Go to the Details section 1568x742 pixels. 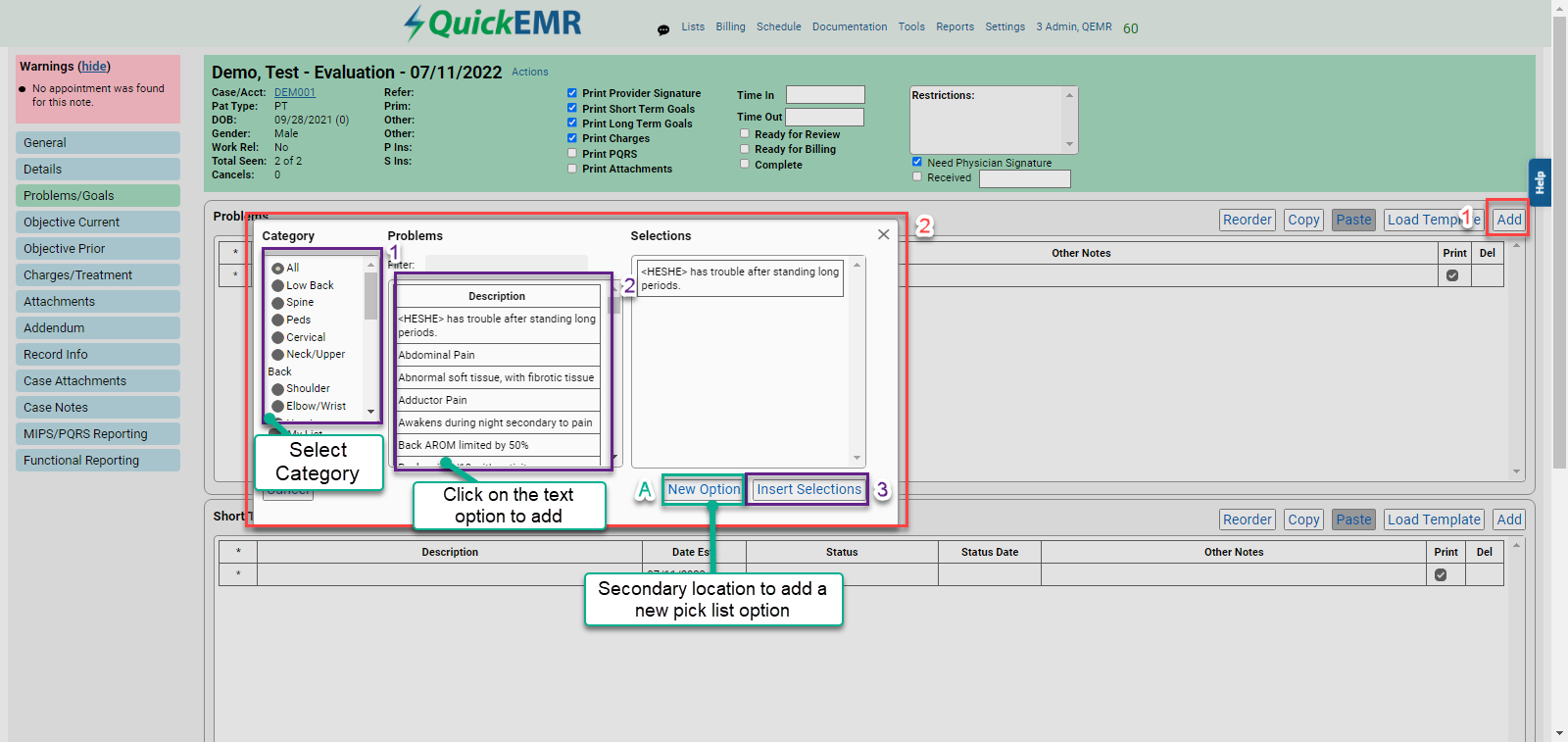tap(98, 169)
